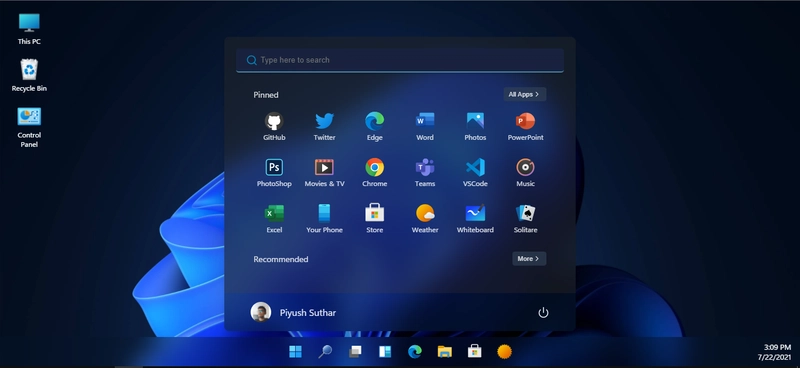Select the Recycle Bin desktop icon

tap(29, 76)
